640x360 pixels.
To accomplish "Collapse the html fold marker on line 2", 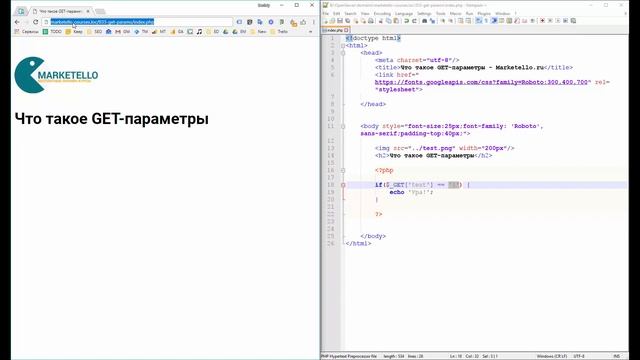I will pos(343,46).
